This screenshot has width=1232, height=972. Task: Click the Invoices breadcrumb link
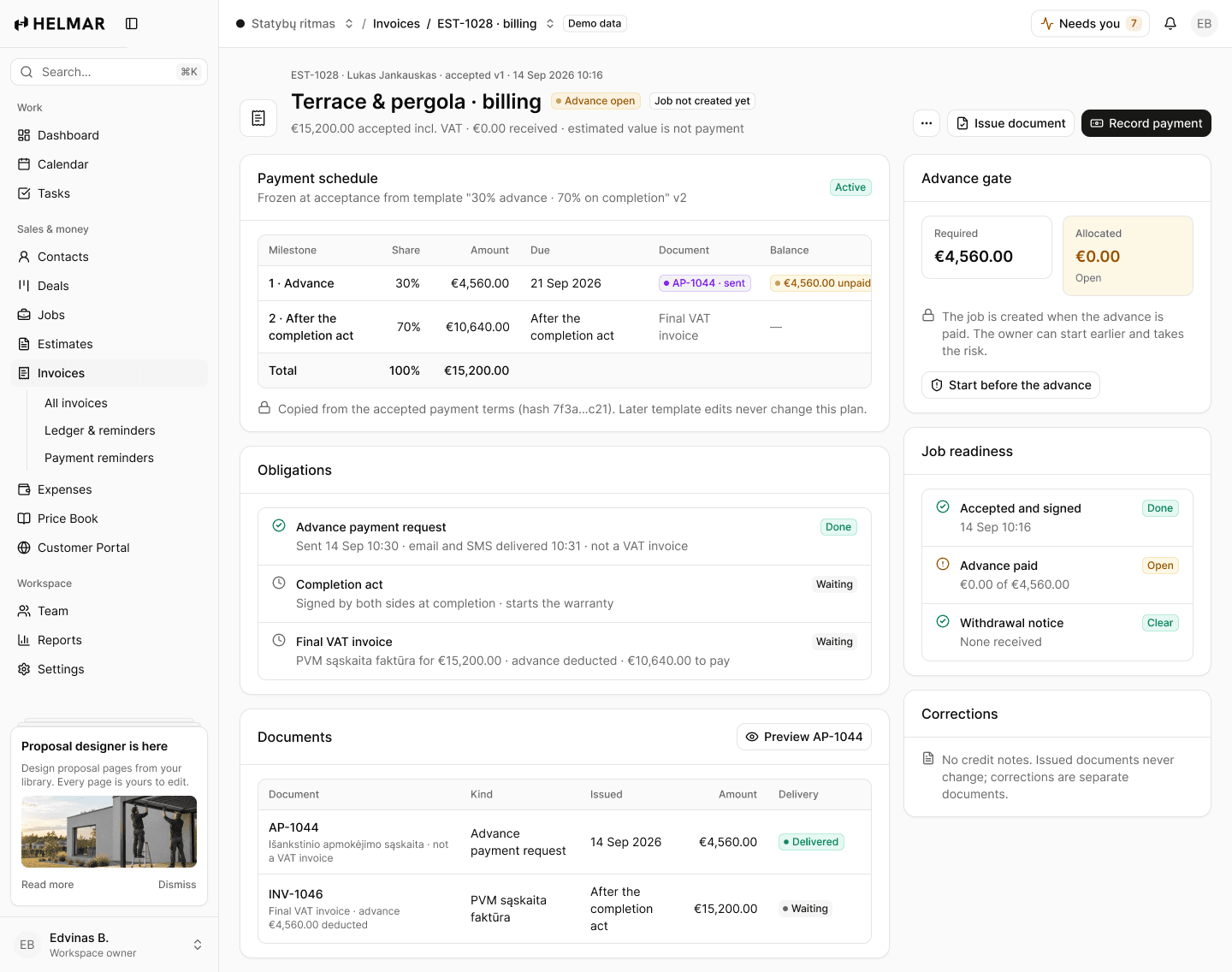(396, 24)
